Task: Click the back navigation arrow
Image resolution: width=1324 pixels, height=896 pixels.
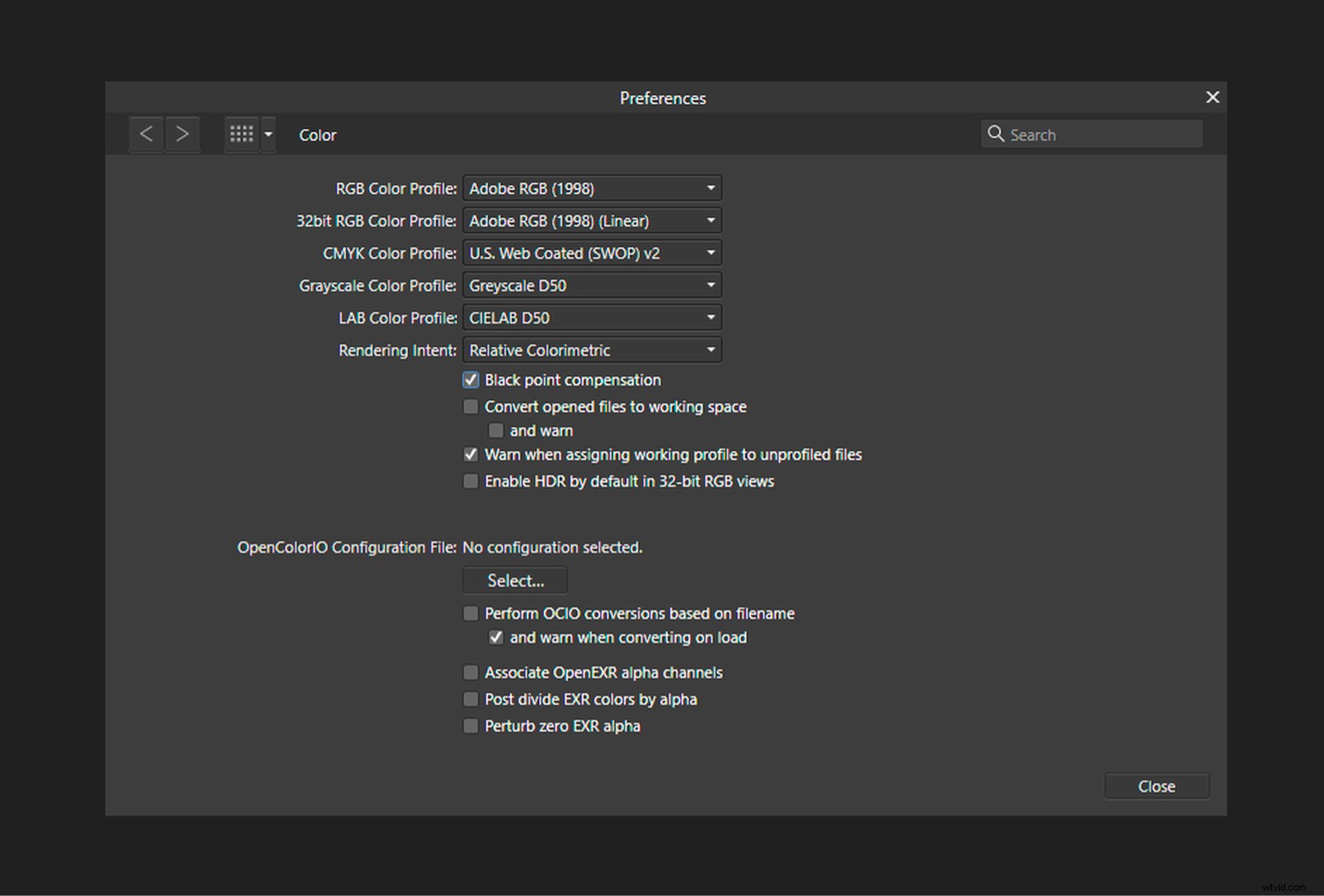Action: pyautogui.click(x=147, y=133)
